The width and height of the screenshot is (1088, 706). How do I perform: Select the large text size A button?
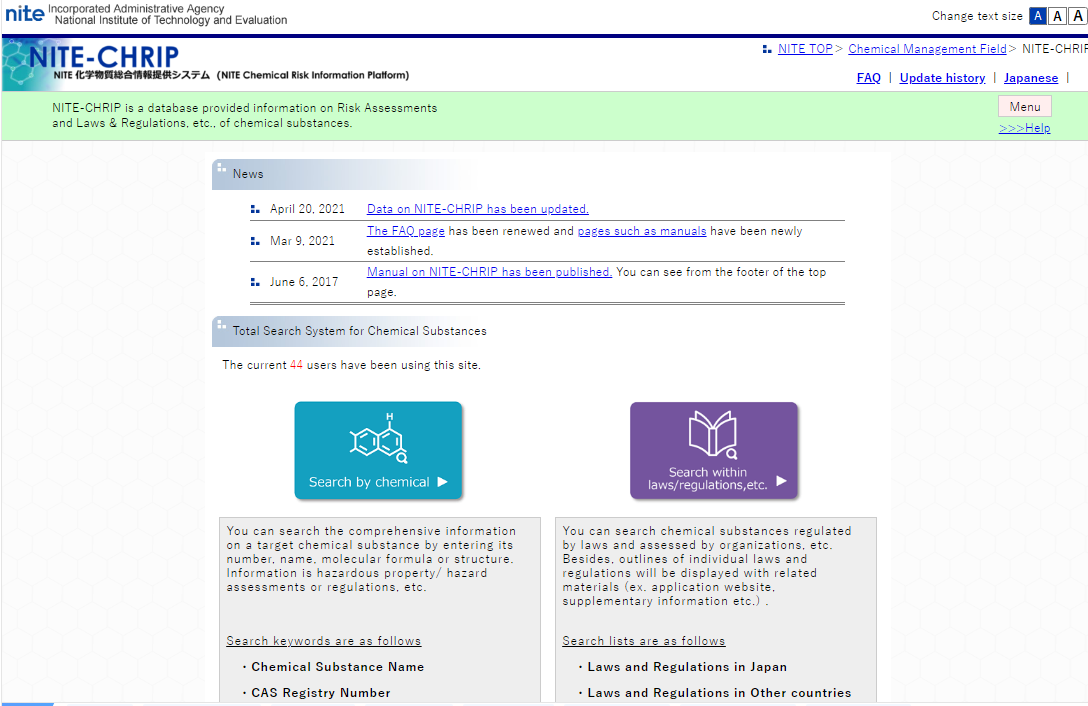click(x=1076, y=16)
